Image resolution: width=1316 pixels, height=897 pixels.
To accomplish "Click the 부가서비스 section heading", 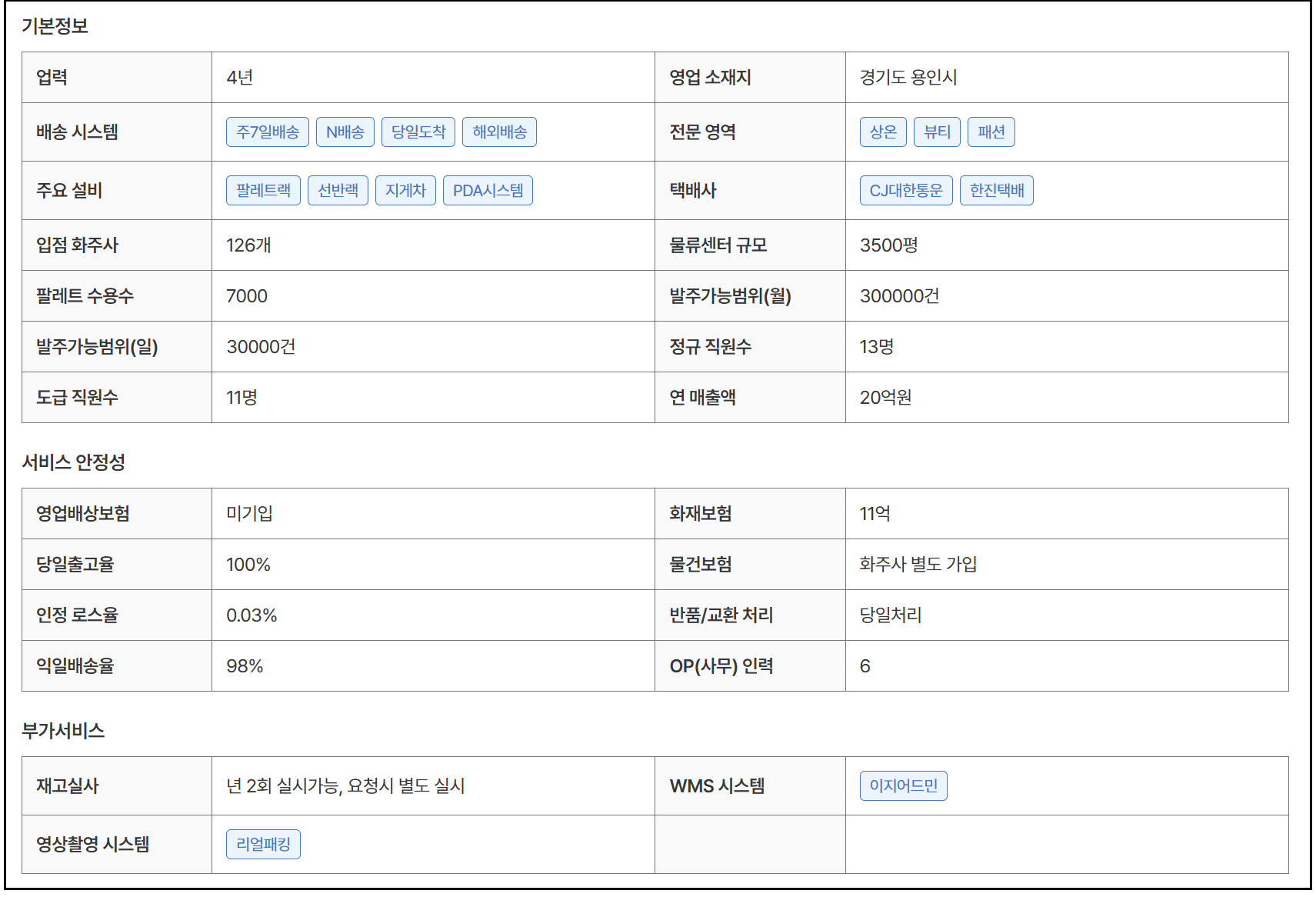I will pyautogui.click(x=63, y=731).
